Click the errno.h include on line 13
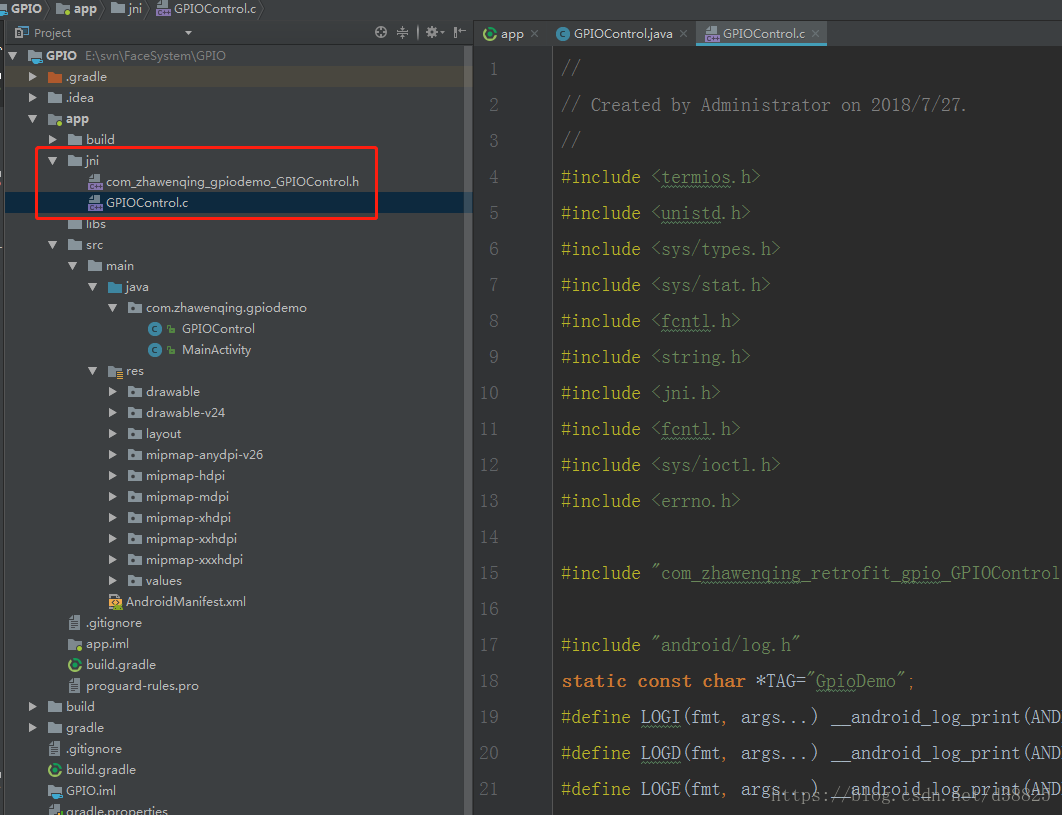 tap(651, 501)
